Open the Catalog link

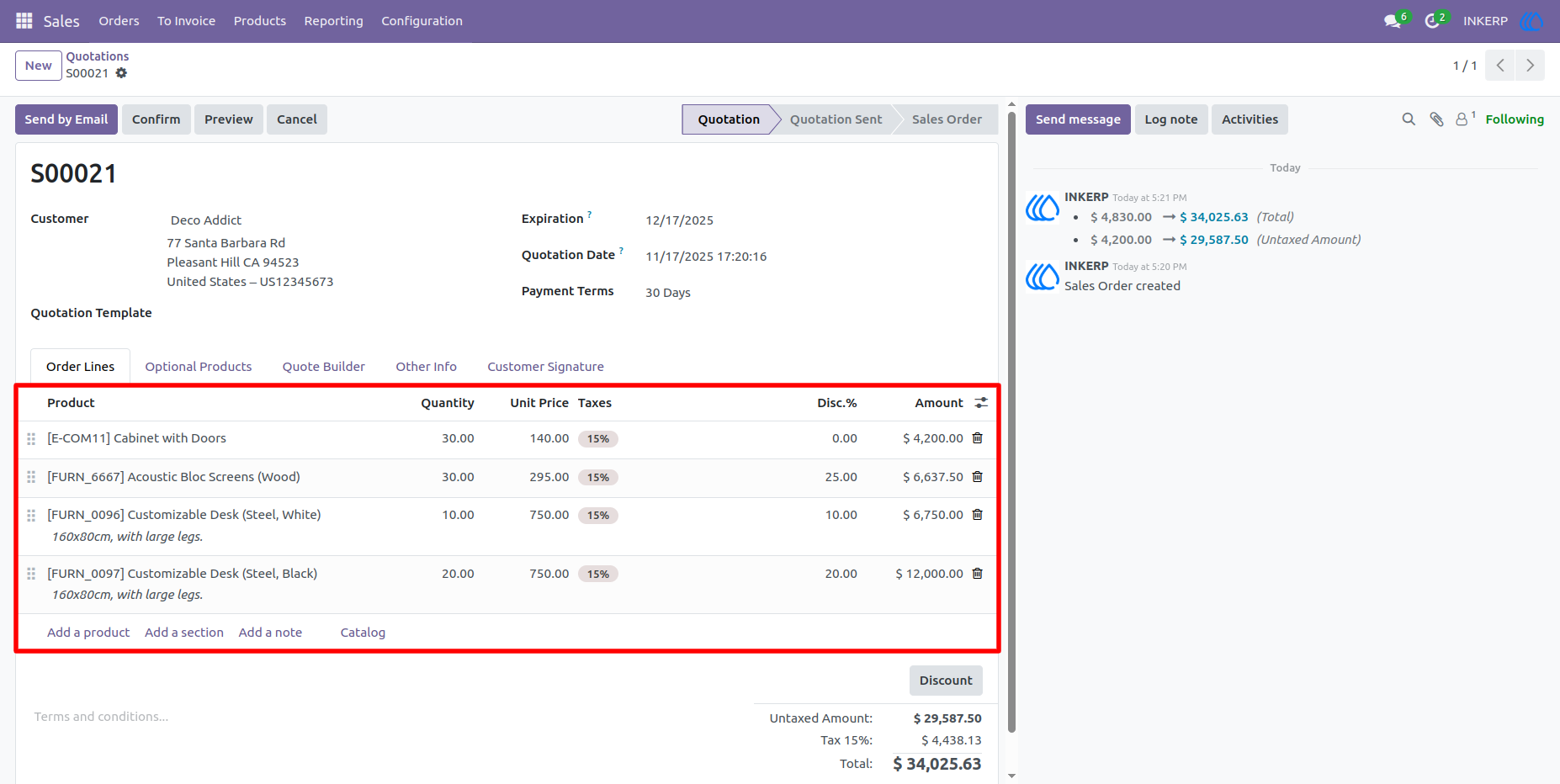tap(363, 633)
